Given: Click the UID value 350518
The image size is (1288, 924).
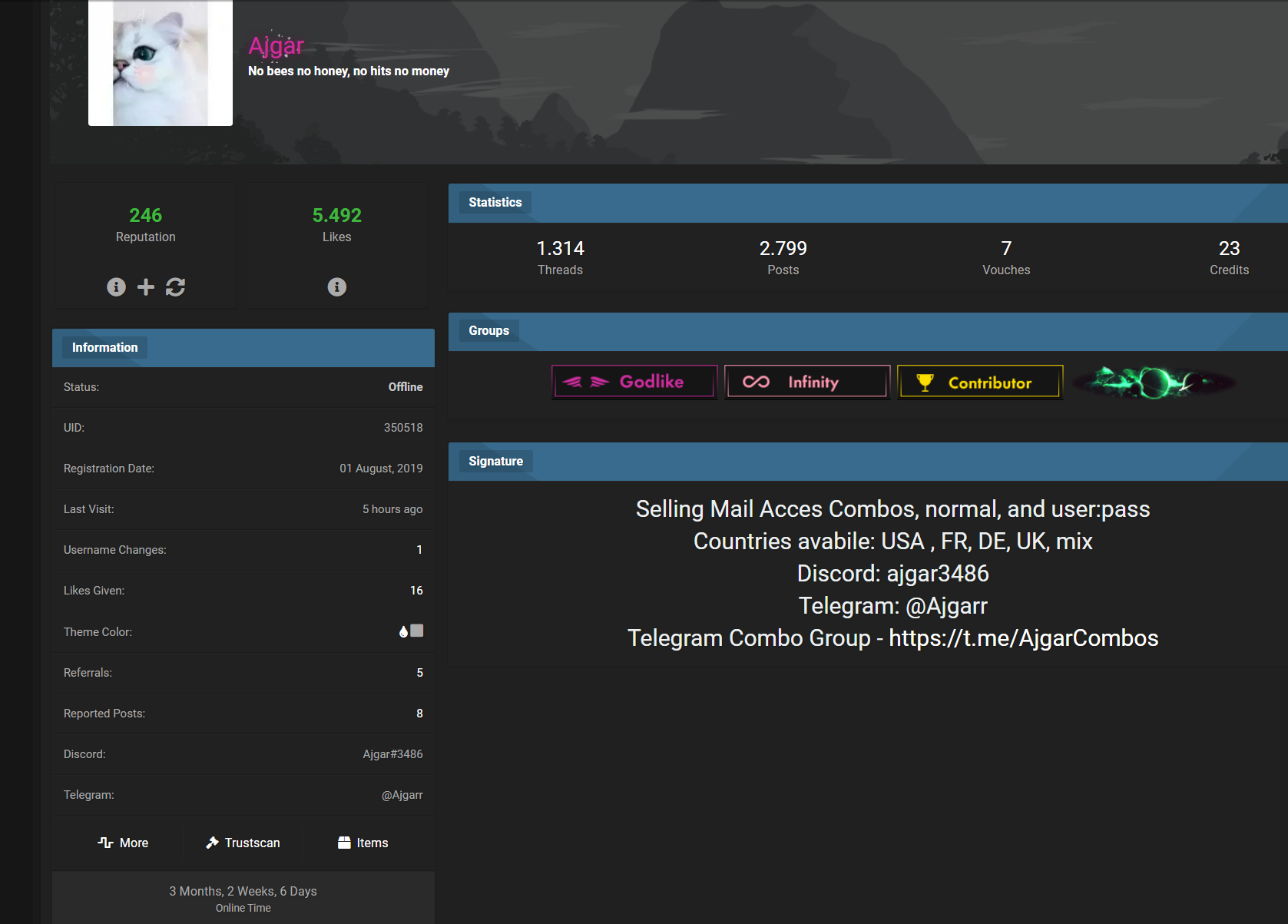Looking at the screenshot, I should click(x=403, y=428).
